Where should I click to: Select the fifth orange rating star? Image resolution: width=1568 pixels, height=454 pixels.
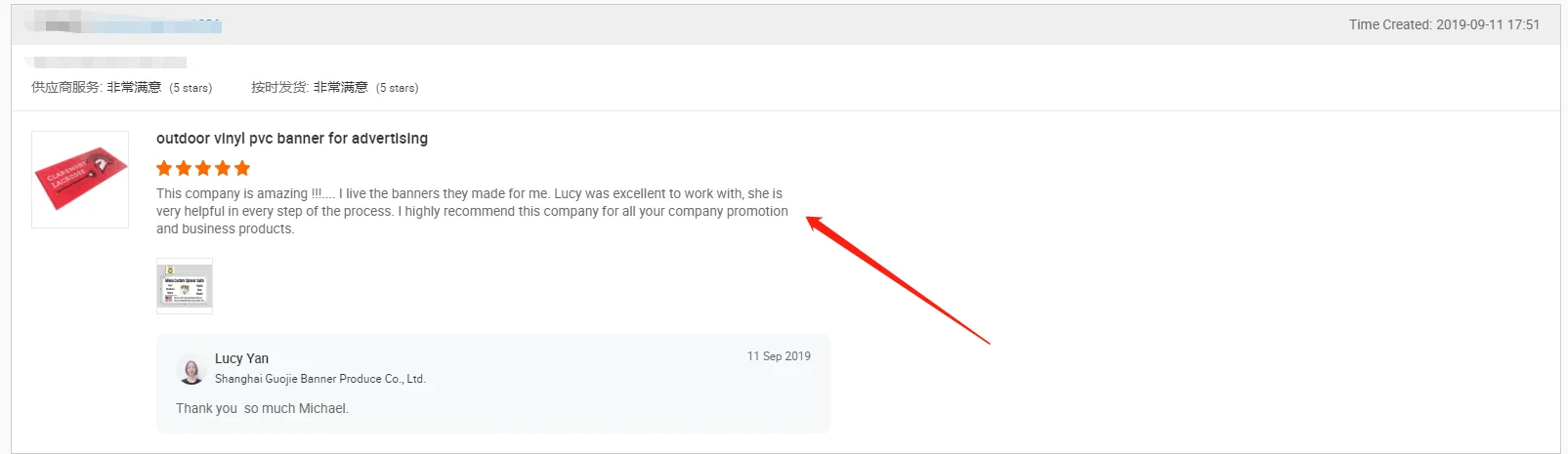point(242,168)
